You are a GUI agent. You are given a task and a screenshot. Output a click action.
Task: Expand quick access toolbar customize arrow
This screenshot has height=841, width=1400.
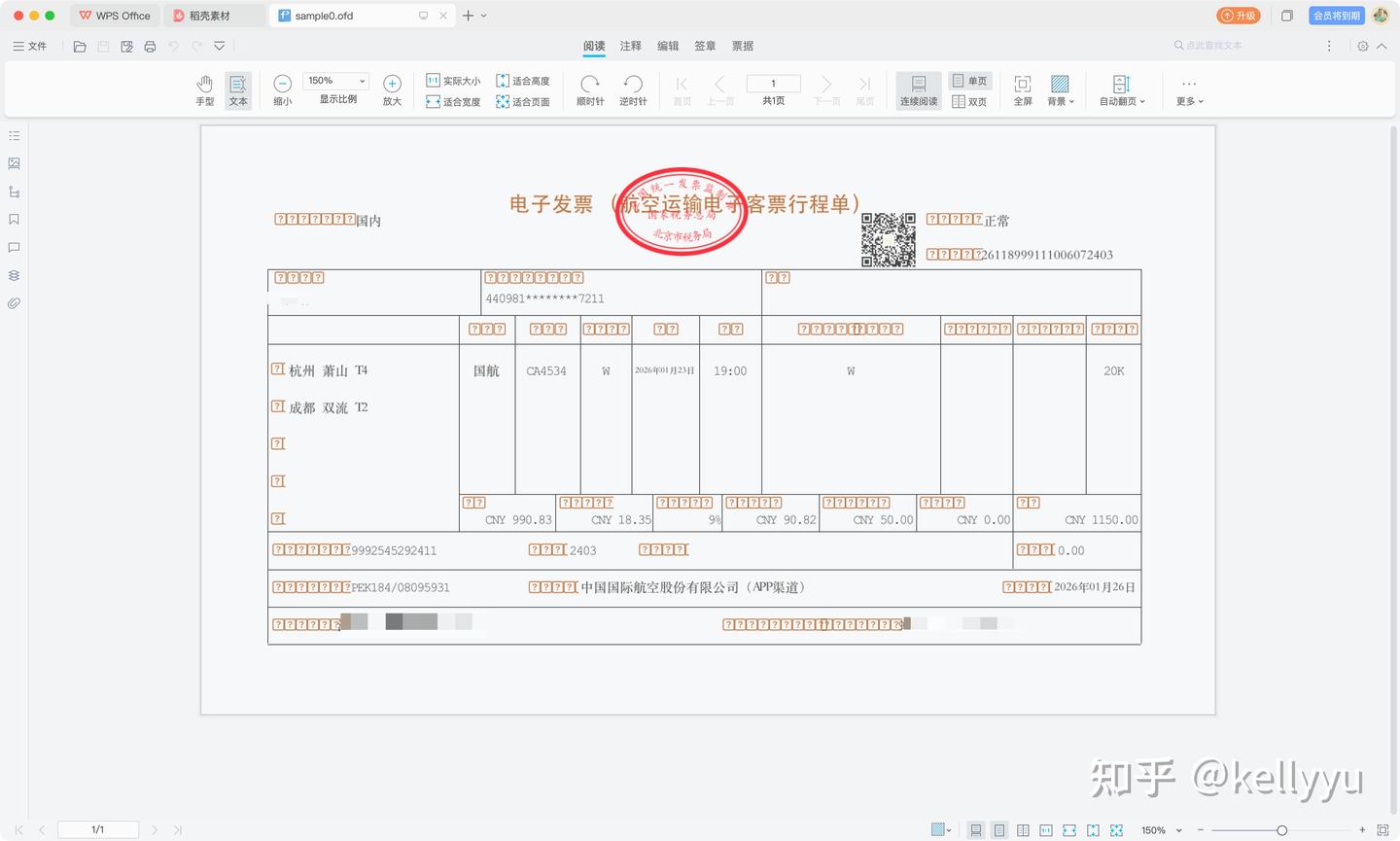(x=220, y=46)
